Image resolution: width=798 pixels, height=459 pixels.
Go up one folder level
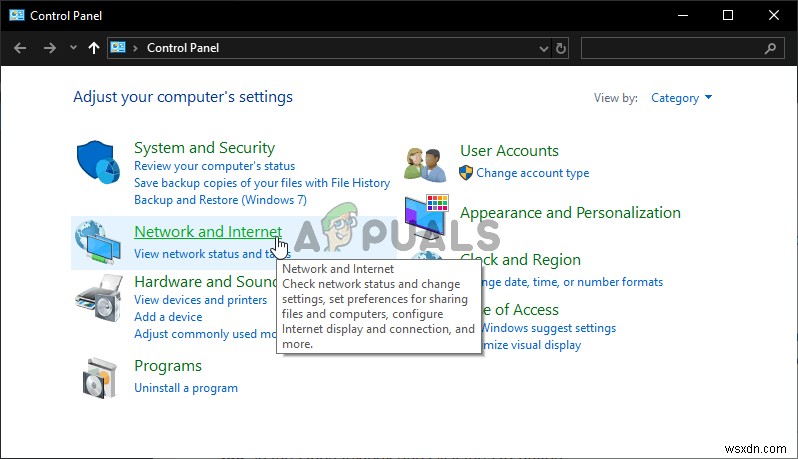(x=94, y=47)
